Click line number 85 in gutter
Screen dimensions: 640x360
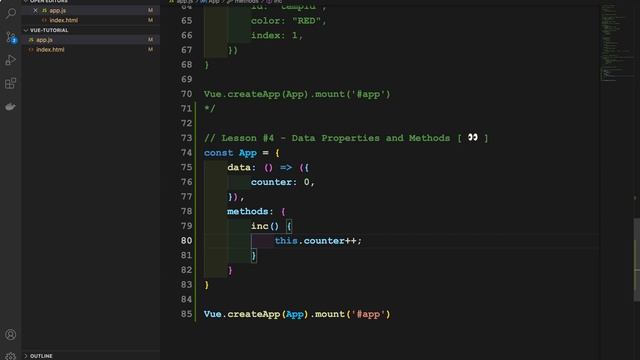(x=186, y=314)
